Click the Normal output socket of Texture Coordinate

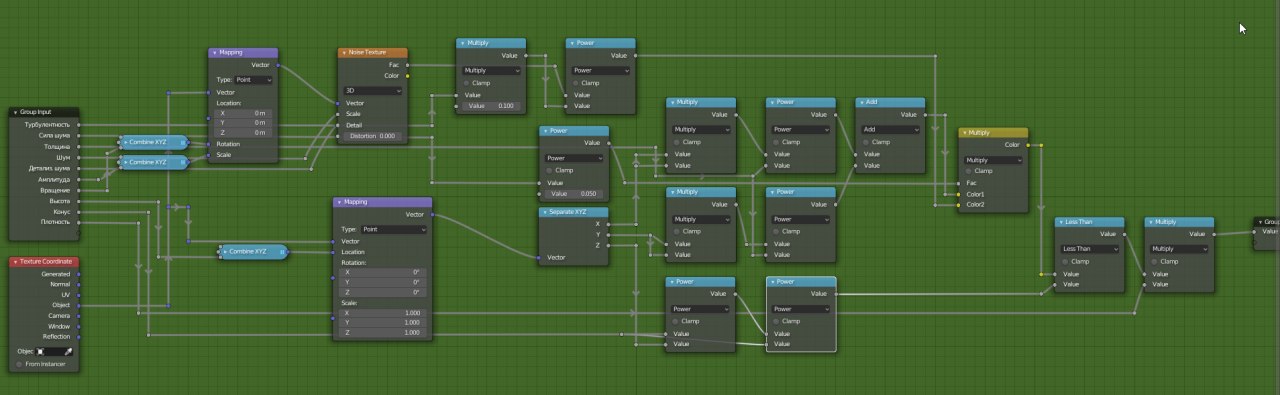[x=79, y=284]
